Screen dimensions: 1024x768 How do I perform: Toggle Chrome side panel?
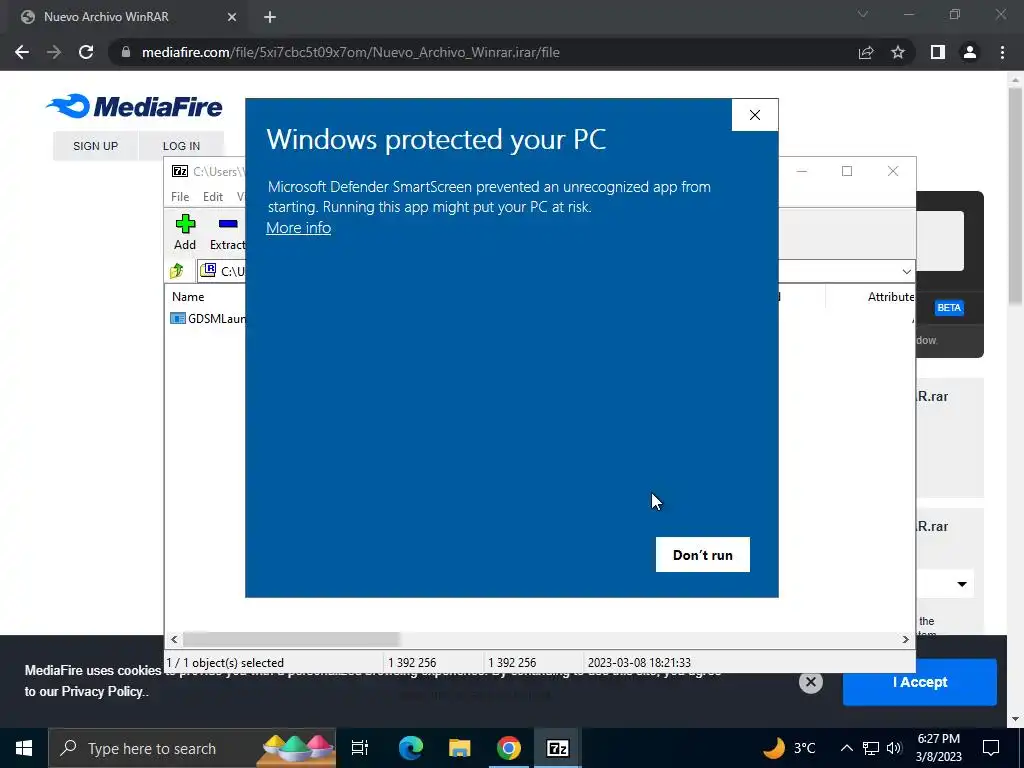click(x=938, y=52)
